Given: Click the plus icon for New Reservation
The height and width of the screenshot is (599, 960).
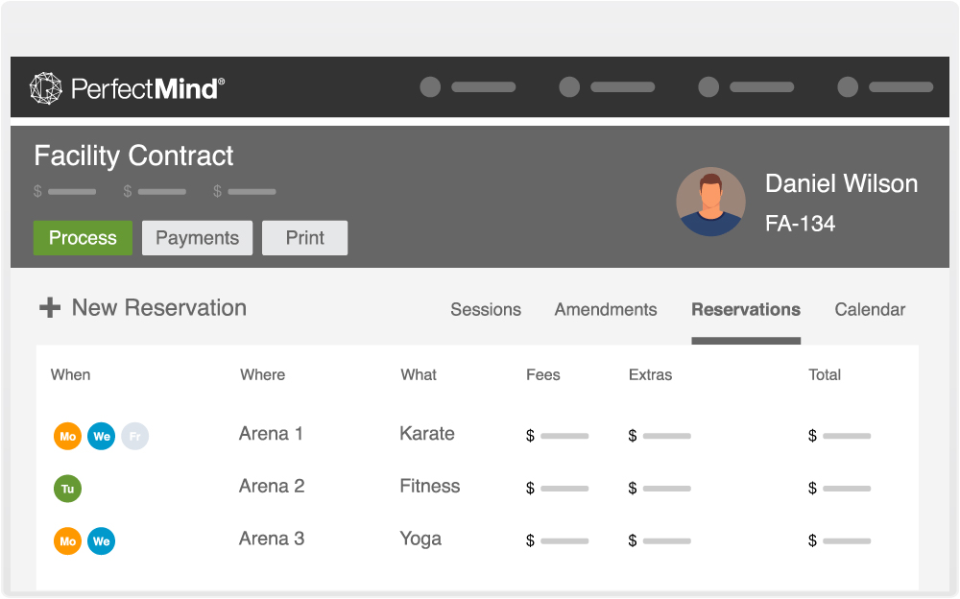Looking at the screenshot, I should click(49, 308).
